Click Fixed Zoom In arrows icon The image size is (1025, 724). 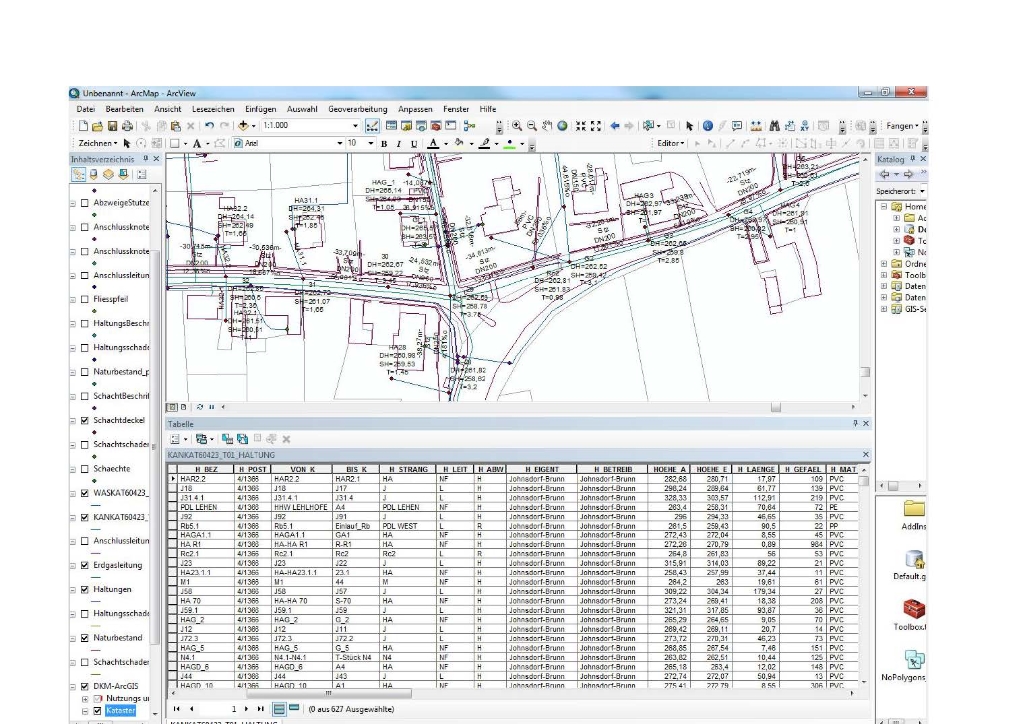coord(580,125)
